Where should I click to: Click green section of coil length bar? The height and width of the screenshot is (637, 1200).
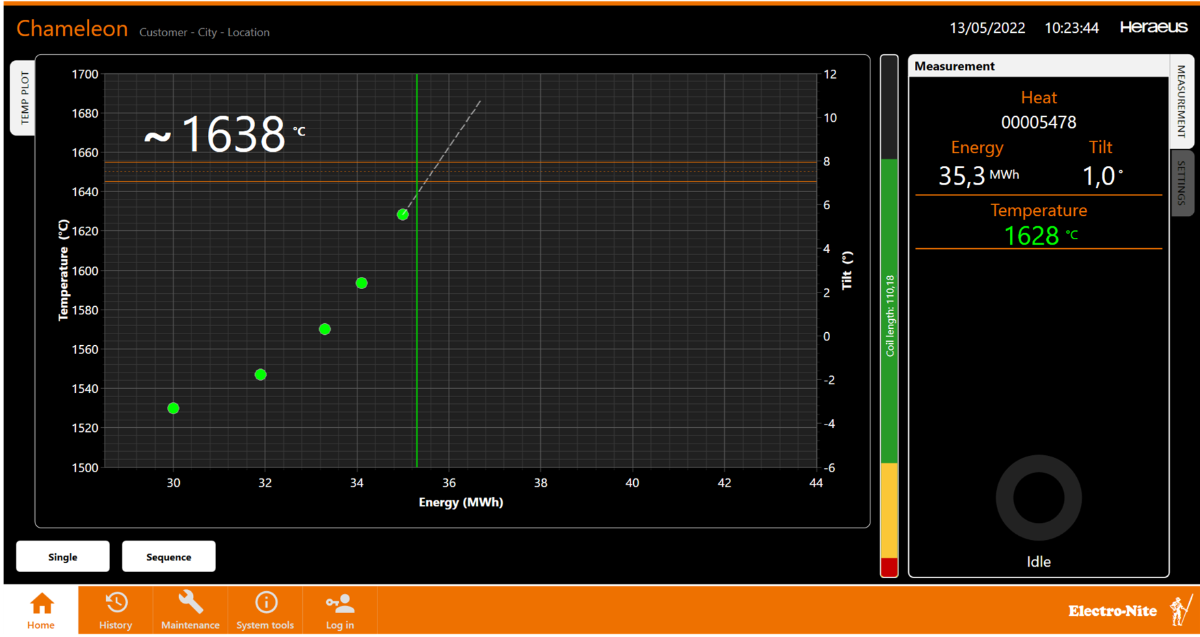889,310
